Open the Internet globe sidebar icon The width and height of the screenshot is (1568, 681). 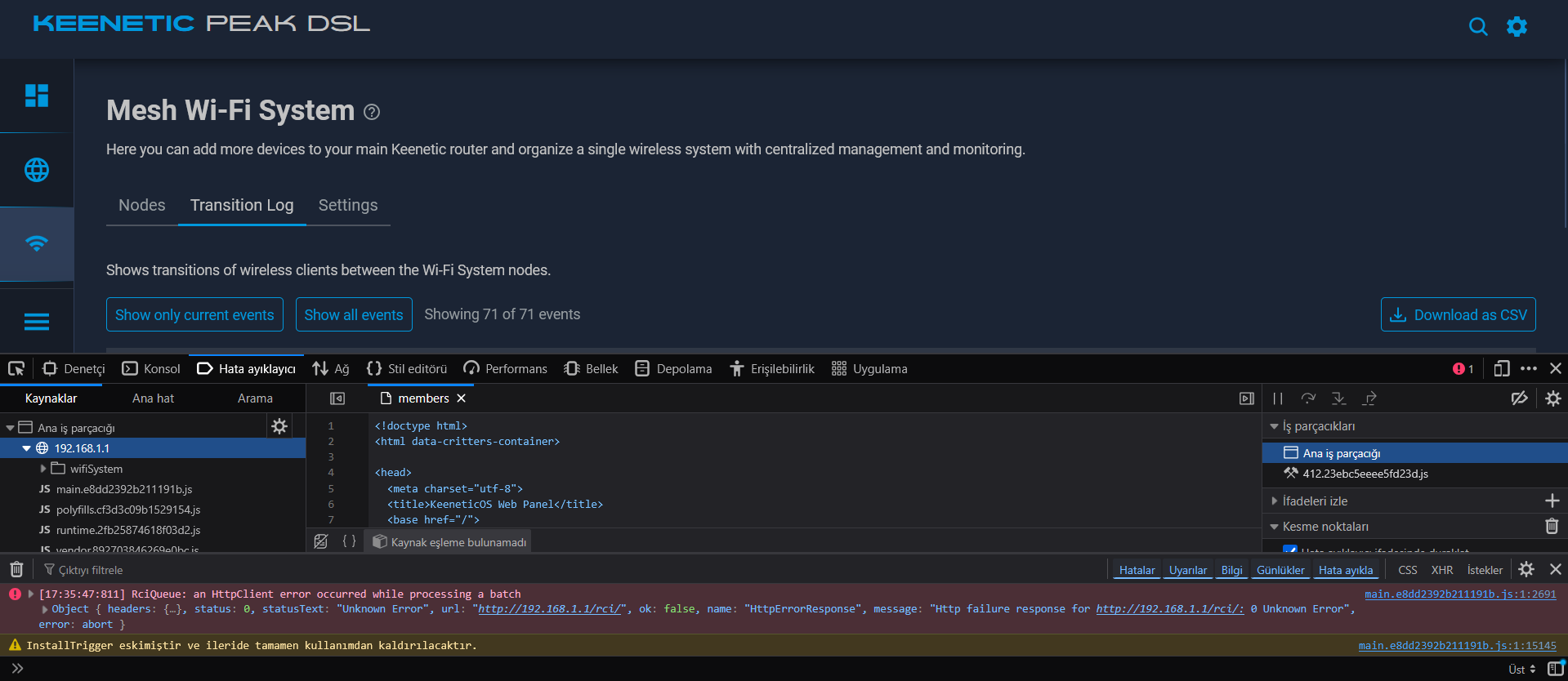point(37,170)
